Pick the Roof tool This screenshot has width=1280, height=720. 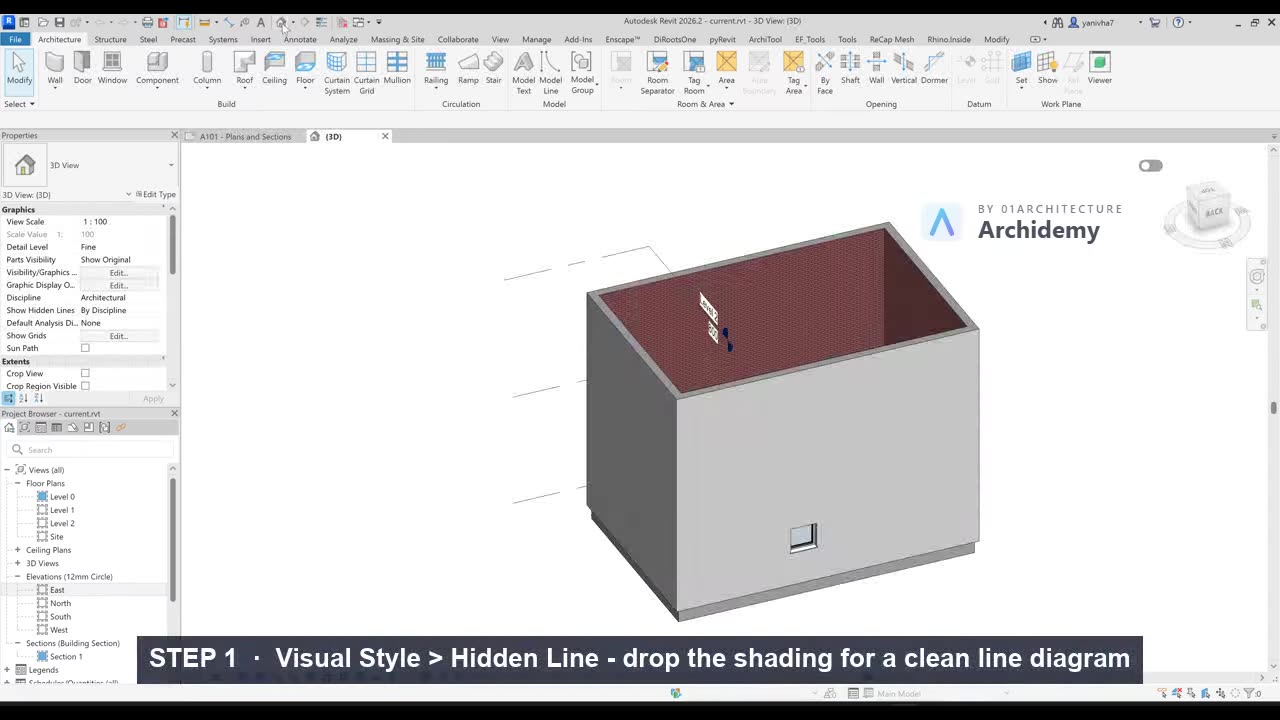(244, 68)
